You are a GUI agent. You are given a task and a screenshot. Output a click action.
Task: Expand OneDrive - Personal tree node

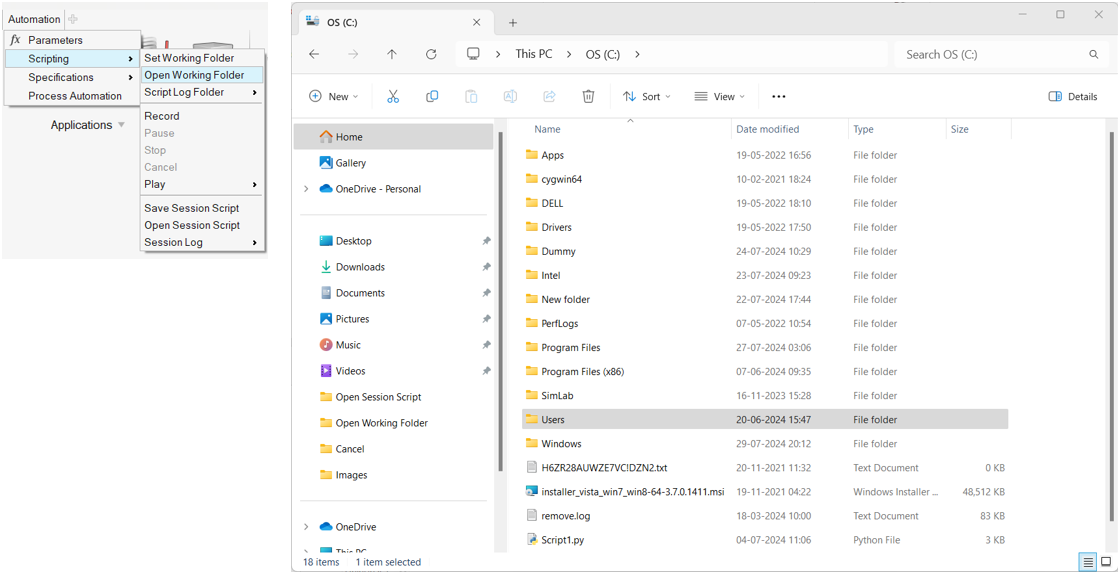click(306, 189)
